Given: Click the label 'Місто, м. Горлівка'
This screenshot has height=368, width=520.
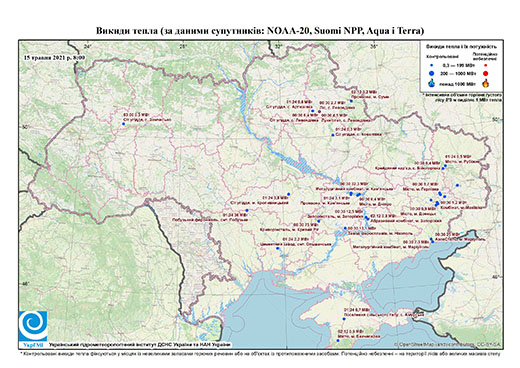Looking at the screenshot, I should (x=420, y=189).
